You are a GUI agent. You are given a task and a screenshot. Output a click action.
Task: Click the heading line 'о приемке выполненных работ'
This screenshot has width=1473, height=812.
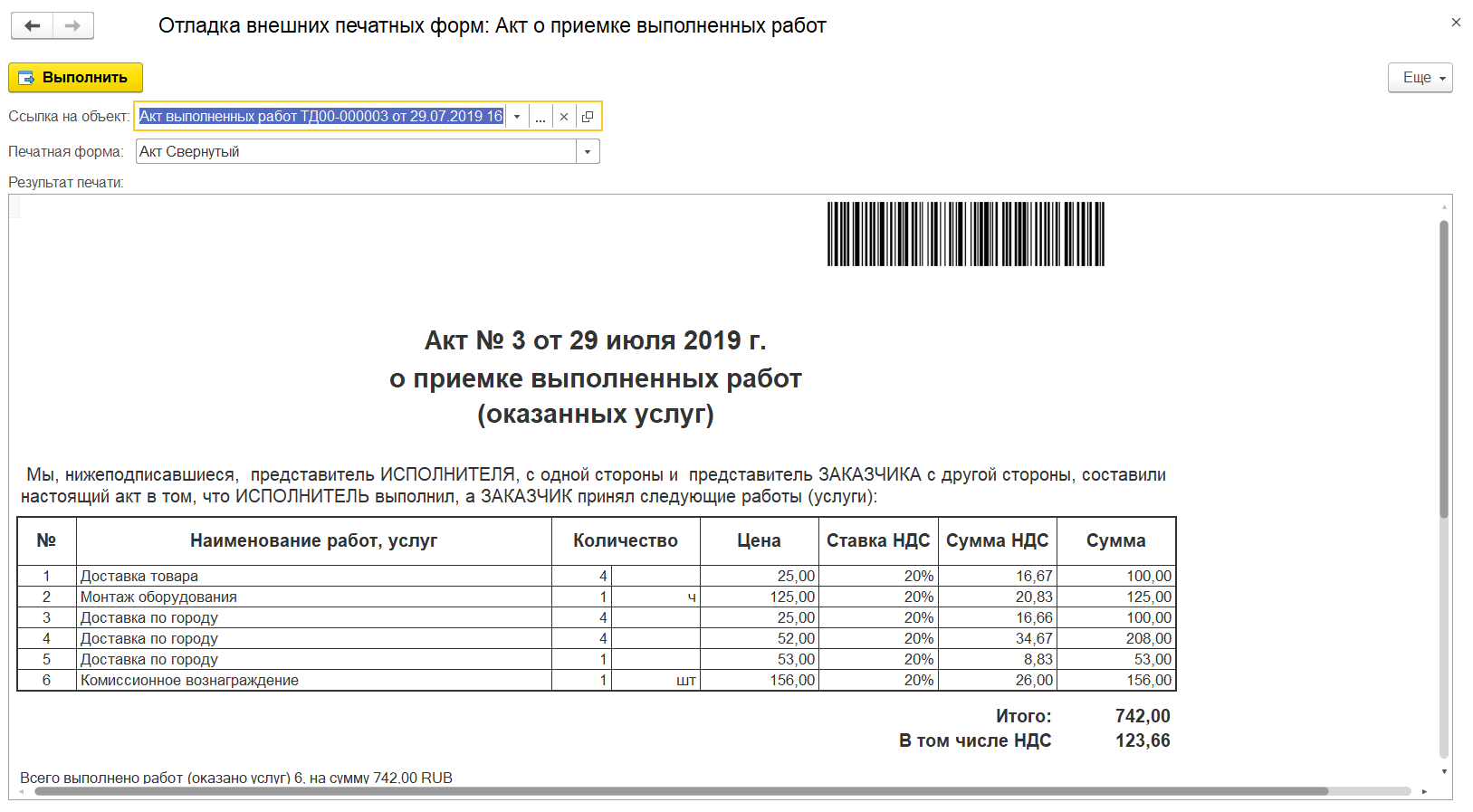[x=596, y=378]
